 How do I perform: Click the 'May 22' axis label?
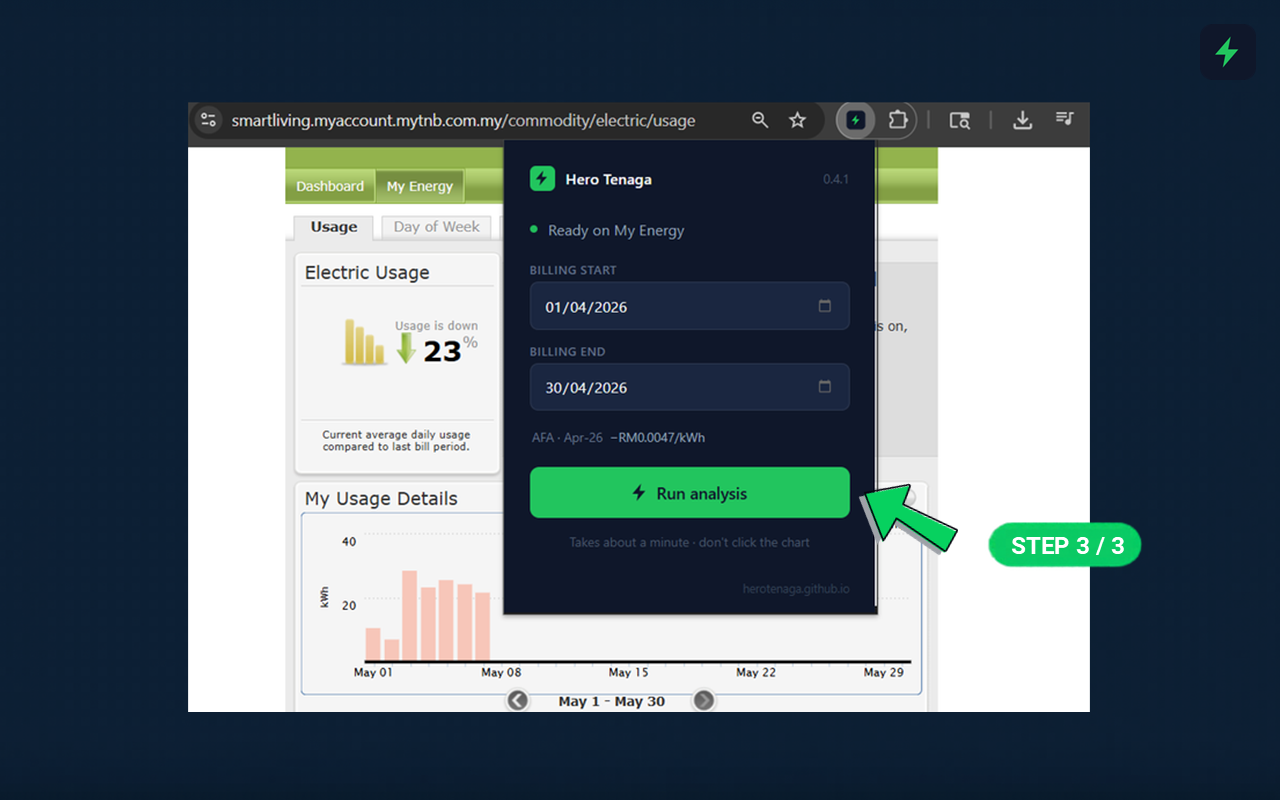click(x=756, y=672)
